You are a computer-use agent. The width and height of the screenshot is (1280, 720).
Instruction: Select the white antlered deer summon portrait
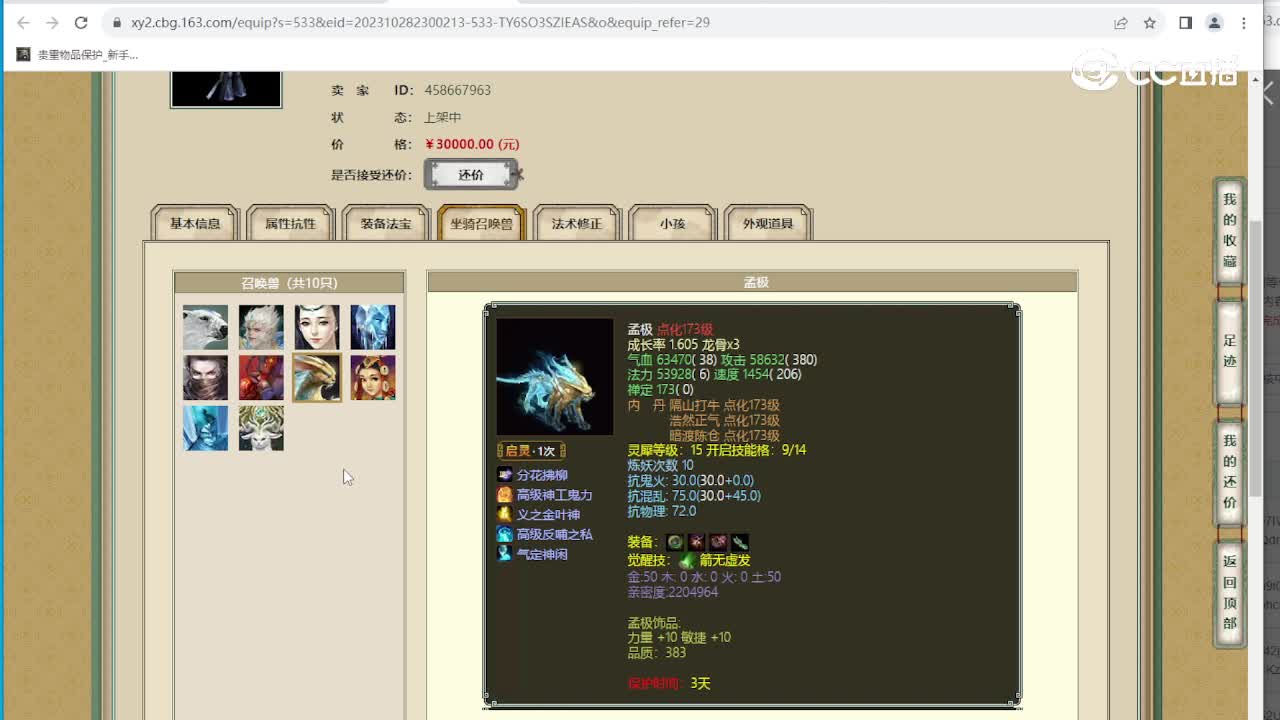point(261,428)
